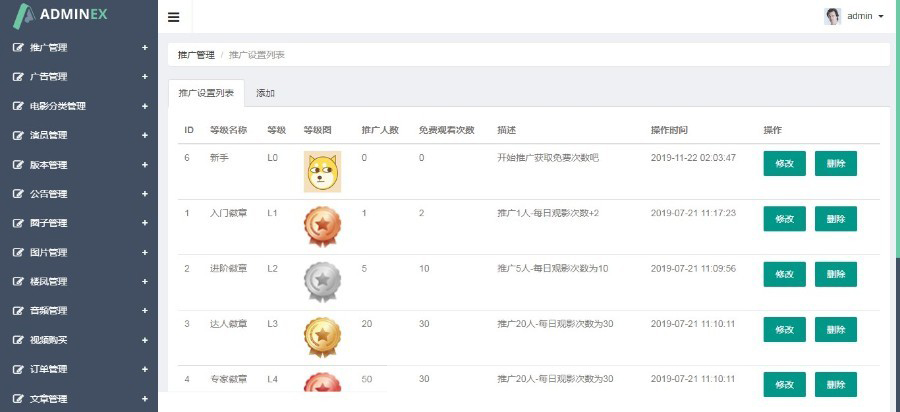Click 删除 for the 入门徽章 row

click(x=836, y=219)
